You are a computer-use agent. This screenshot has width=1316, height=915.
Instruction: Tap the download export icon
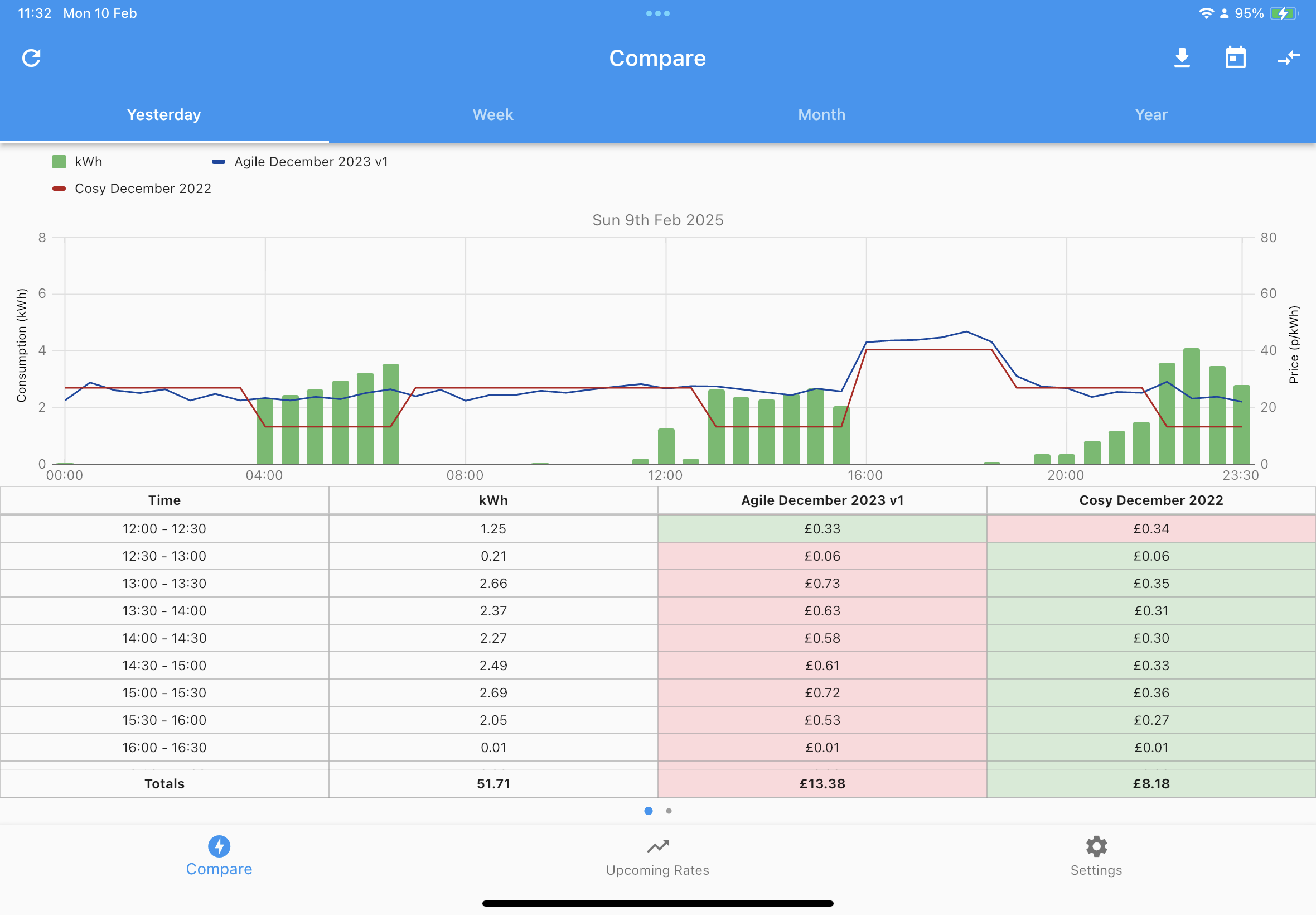click(x=1182, y=58)
